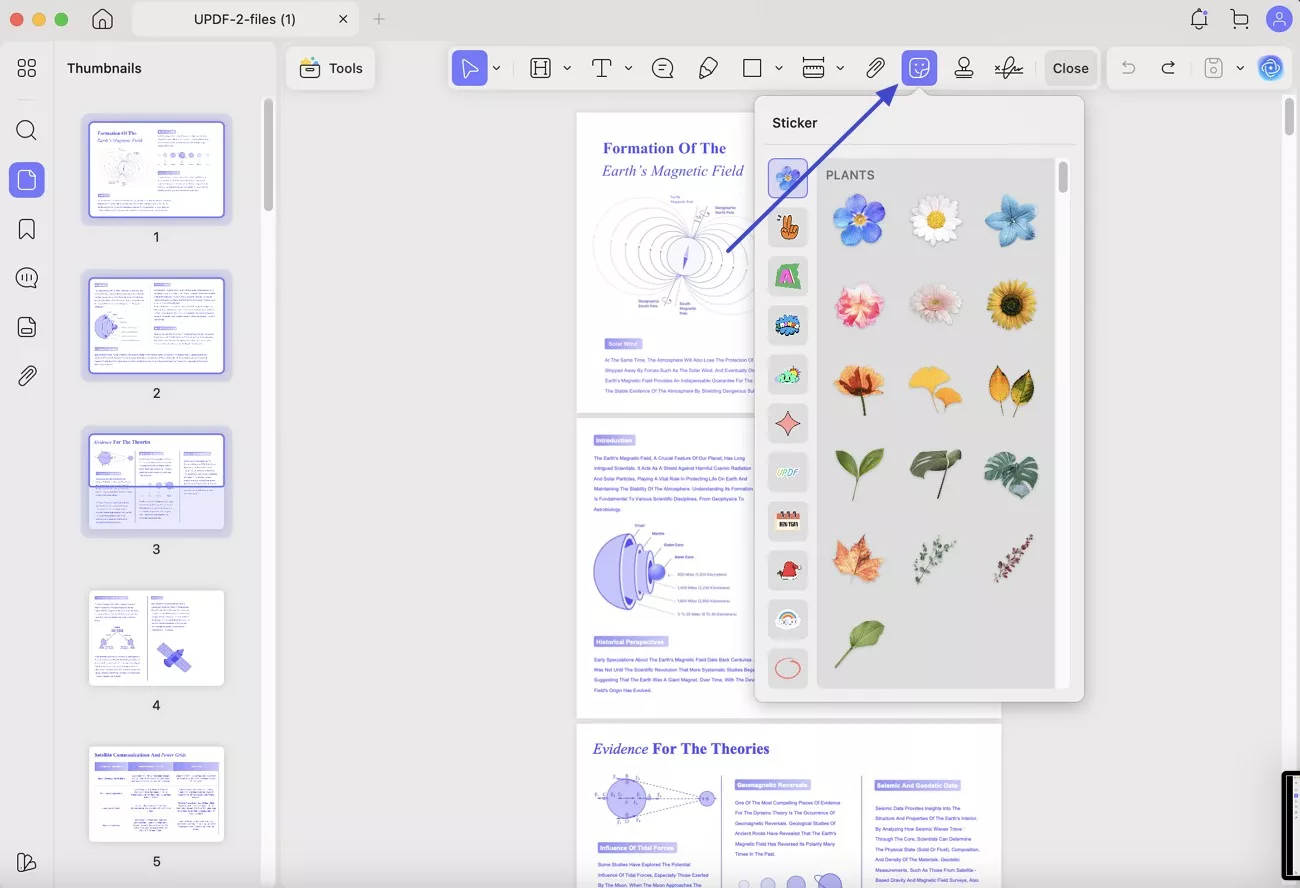Switch to the UPDF-2-files (1) tab
This screenshot has width=1300, height=888.
click(x=244, y=19)
